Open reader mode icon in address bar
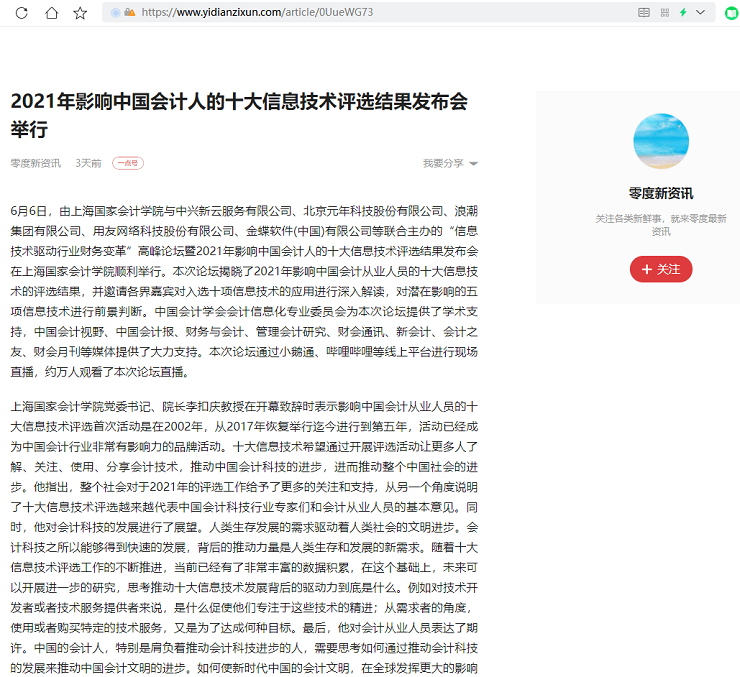This screenshot has width=740, height=677. coord(644,12)
